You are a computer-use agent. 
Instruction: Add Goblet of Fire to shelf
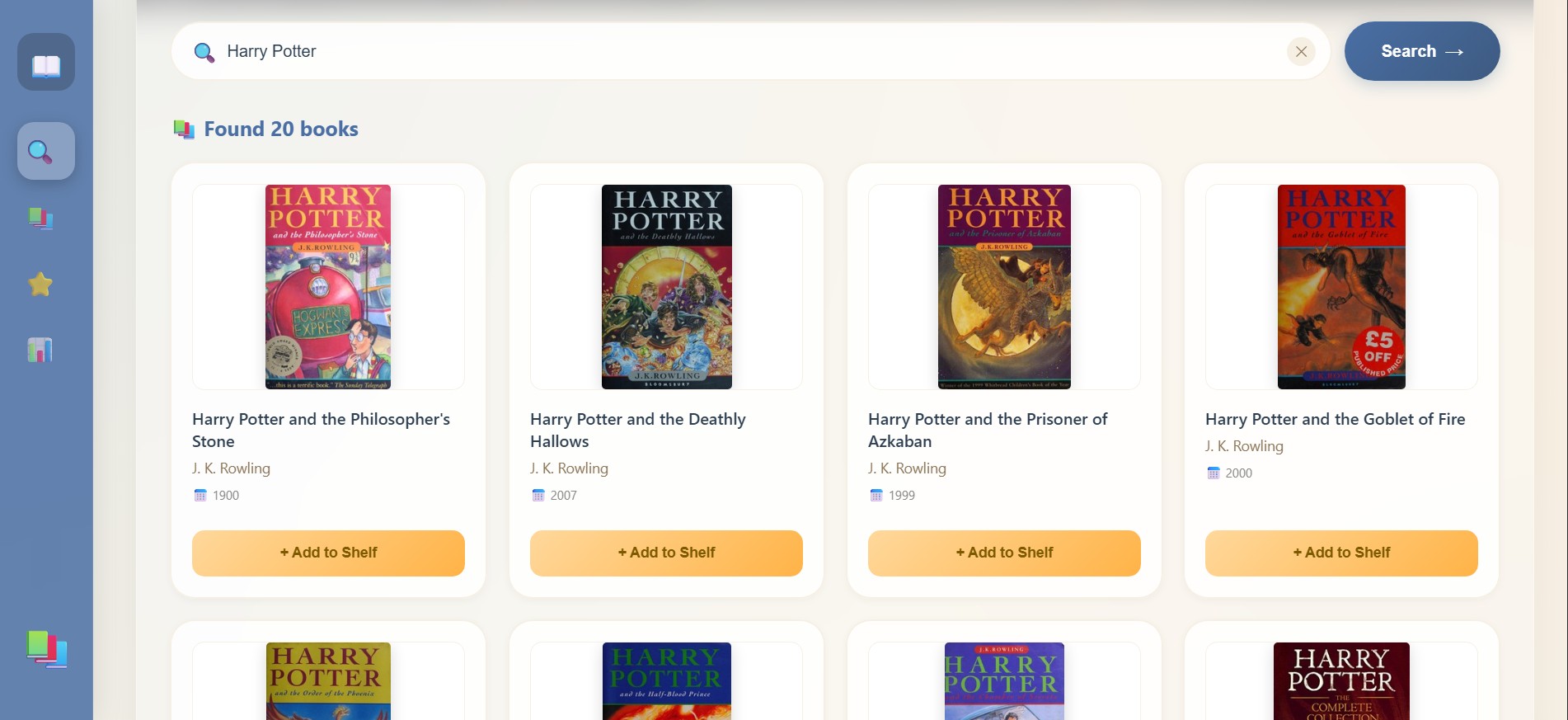click(1341, 553)
